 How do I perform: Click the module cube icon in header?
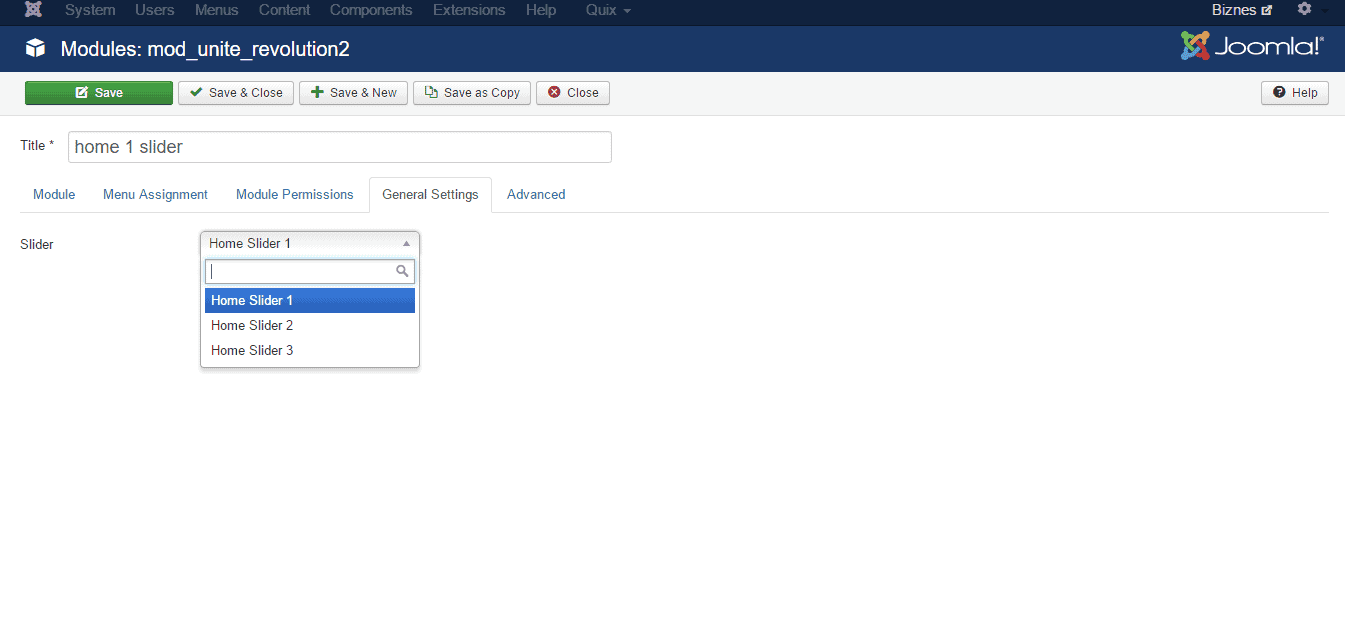pos(35,48)
